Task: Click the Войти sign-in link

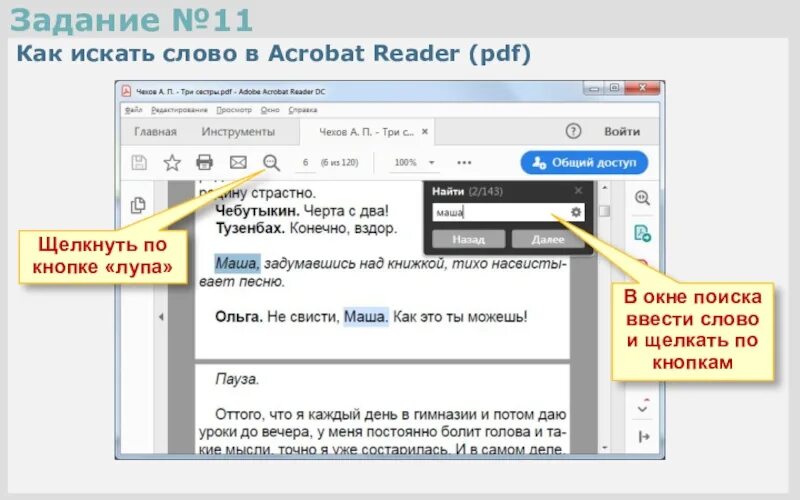Action: pos(622,132)
